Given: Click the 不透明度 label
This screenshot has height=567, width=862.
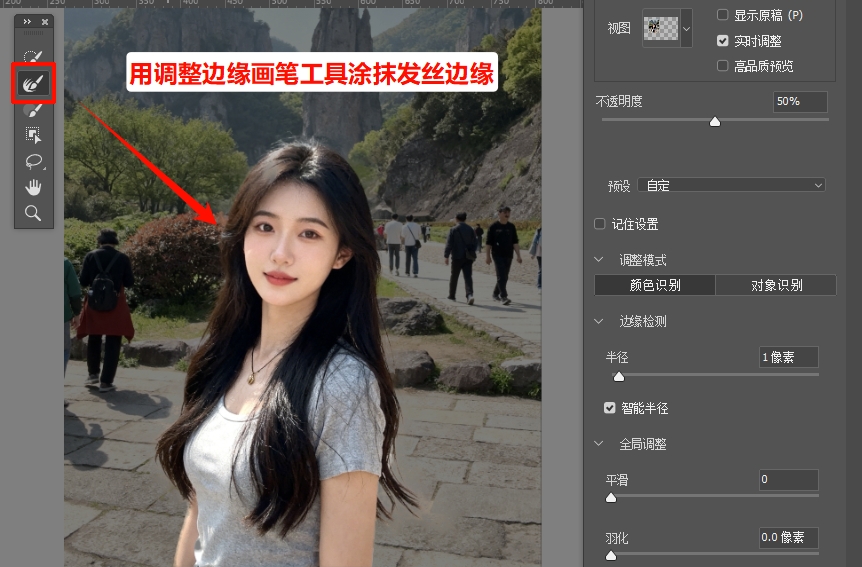Looking at the screenshot, I should coord(618,101).
